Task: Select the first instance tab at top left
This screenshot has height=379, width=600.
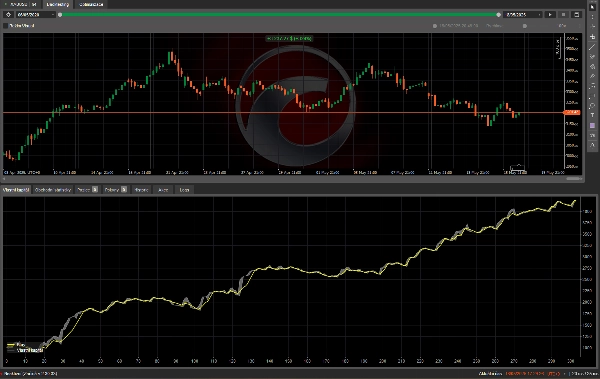Action: click(21, 4)
